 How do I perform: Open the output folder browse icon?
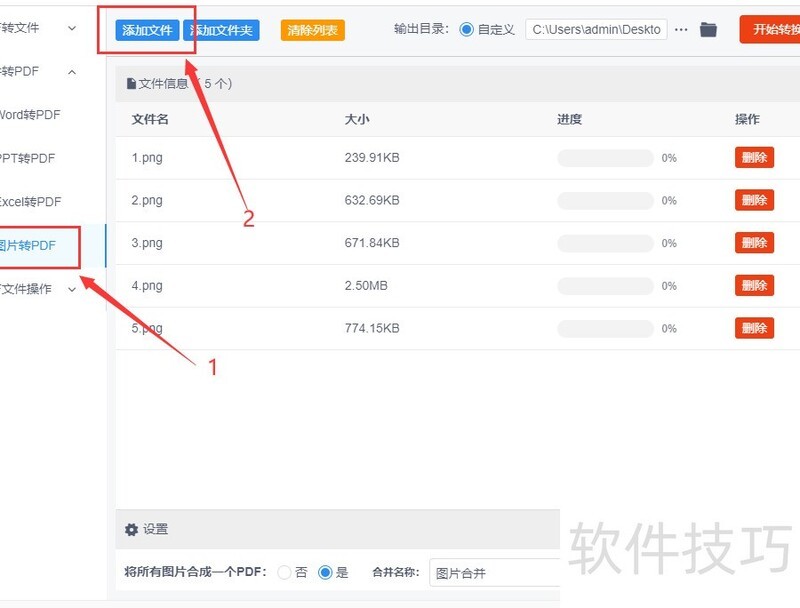[709, 29]
